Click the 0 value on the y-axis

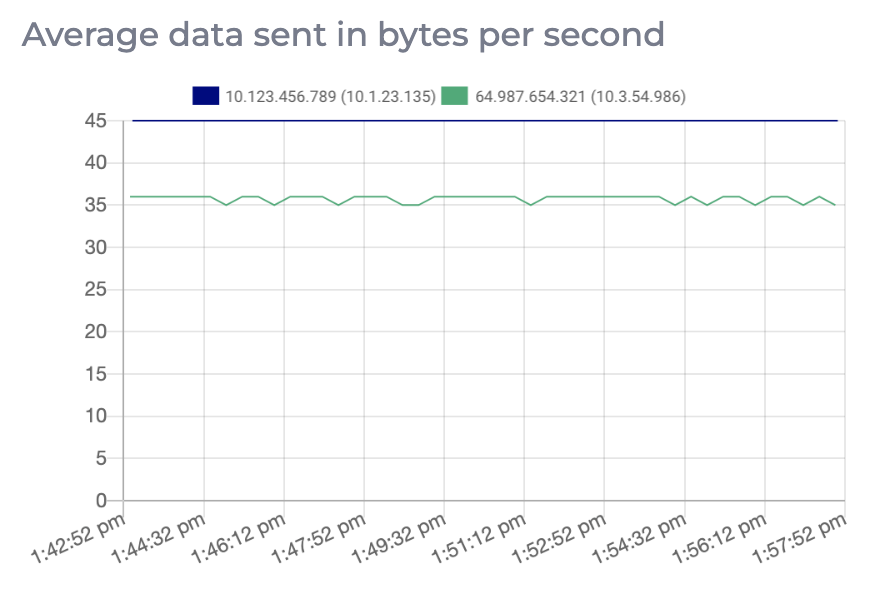point(100,500)
